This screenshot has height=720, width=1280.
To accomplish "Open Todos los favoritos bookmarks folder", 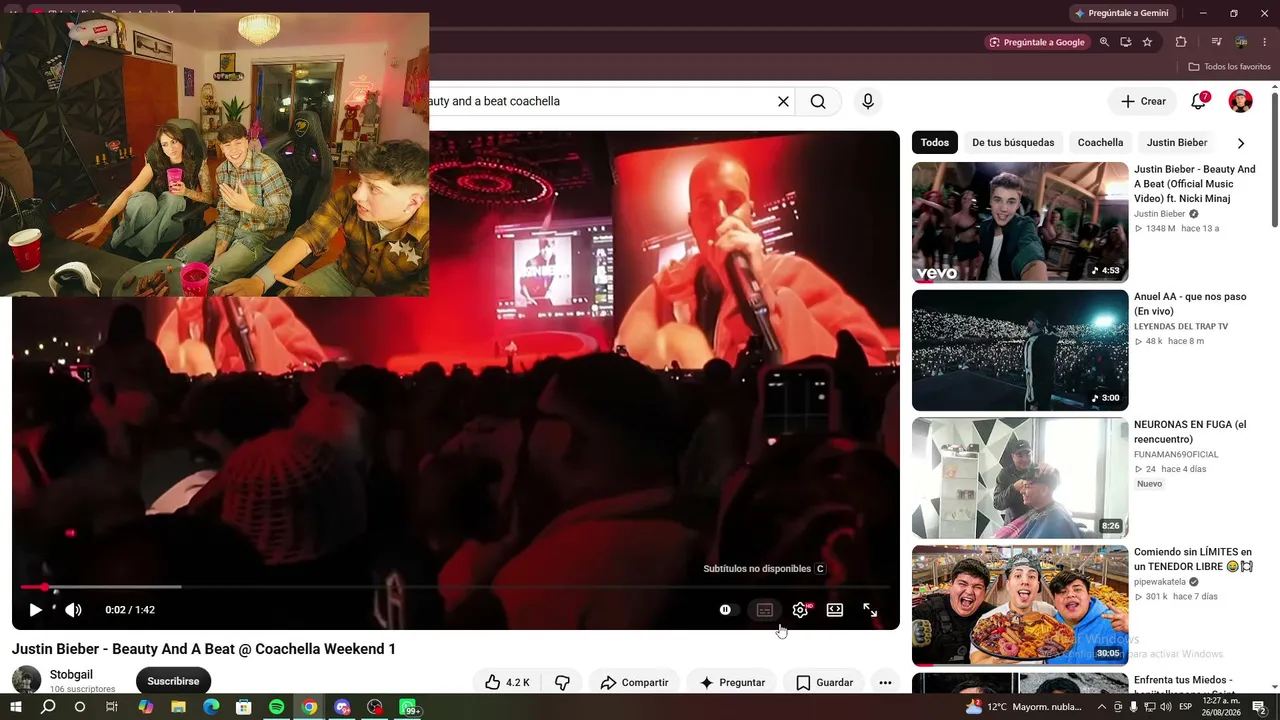I will point(1229,67).
